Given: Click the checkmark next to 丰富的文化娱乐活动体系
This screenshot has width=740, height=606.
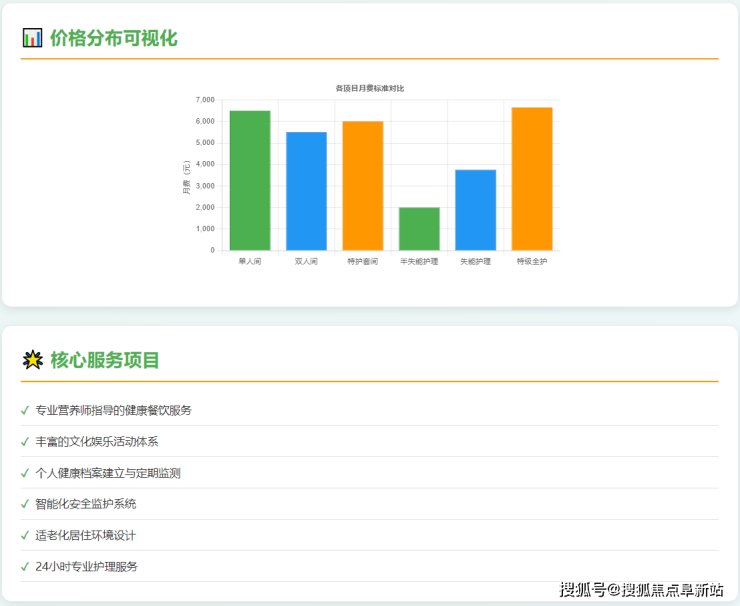Looking at the screenshot, I should [25, 441].
